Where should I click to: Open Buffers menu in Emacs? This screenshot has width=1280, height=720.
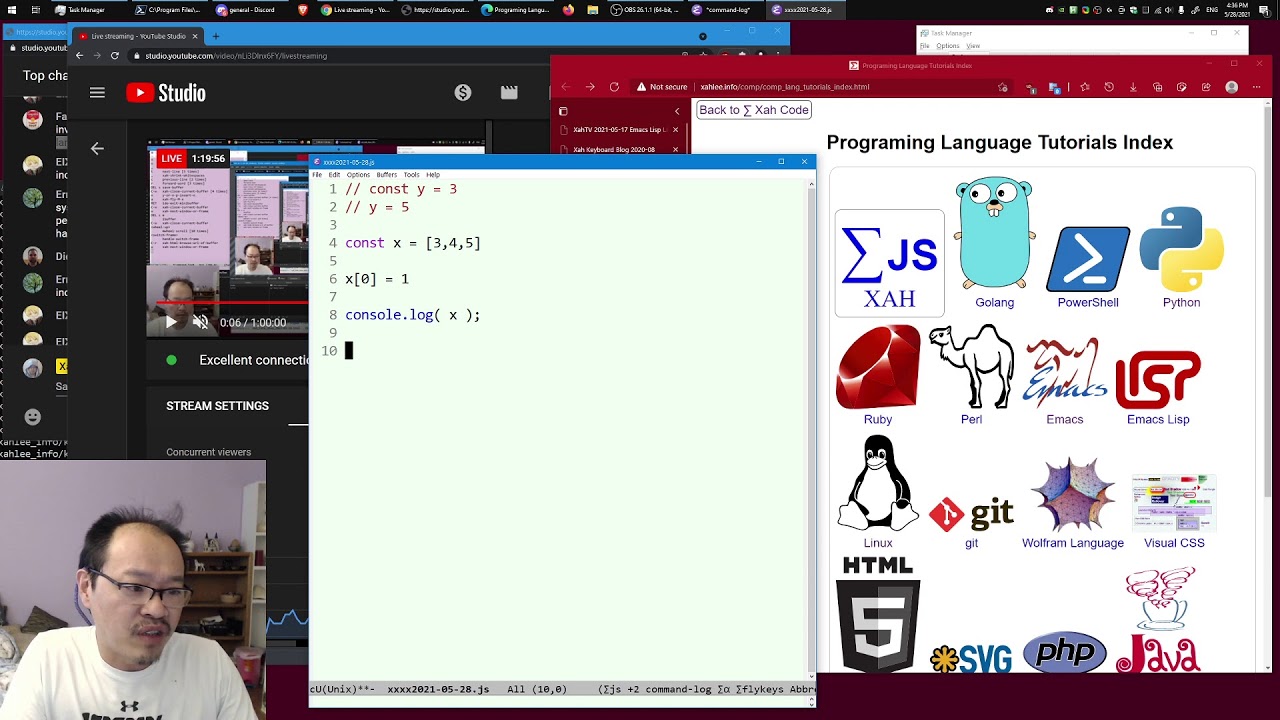coord(386,175)
